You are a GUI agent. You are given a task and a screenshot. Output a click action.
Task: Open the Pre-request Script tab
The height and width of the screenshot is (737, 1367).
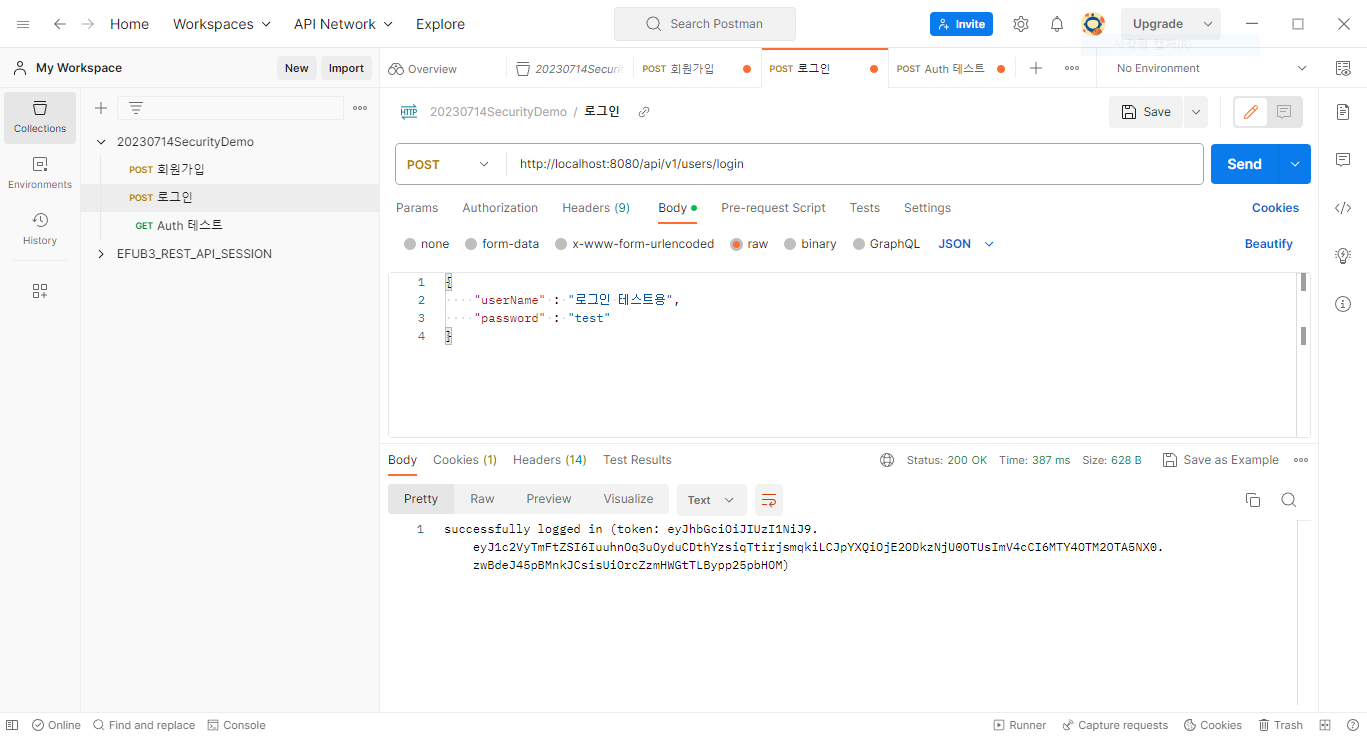click(773, 208)
